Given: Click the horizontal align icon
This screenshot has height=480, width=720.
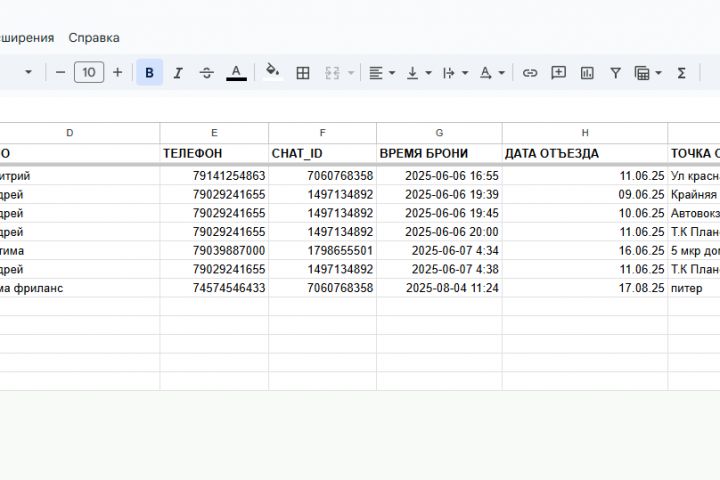Looking at the screenshot, I should tap(376, 73).
